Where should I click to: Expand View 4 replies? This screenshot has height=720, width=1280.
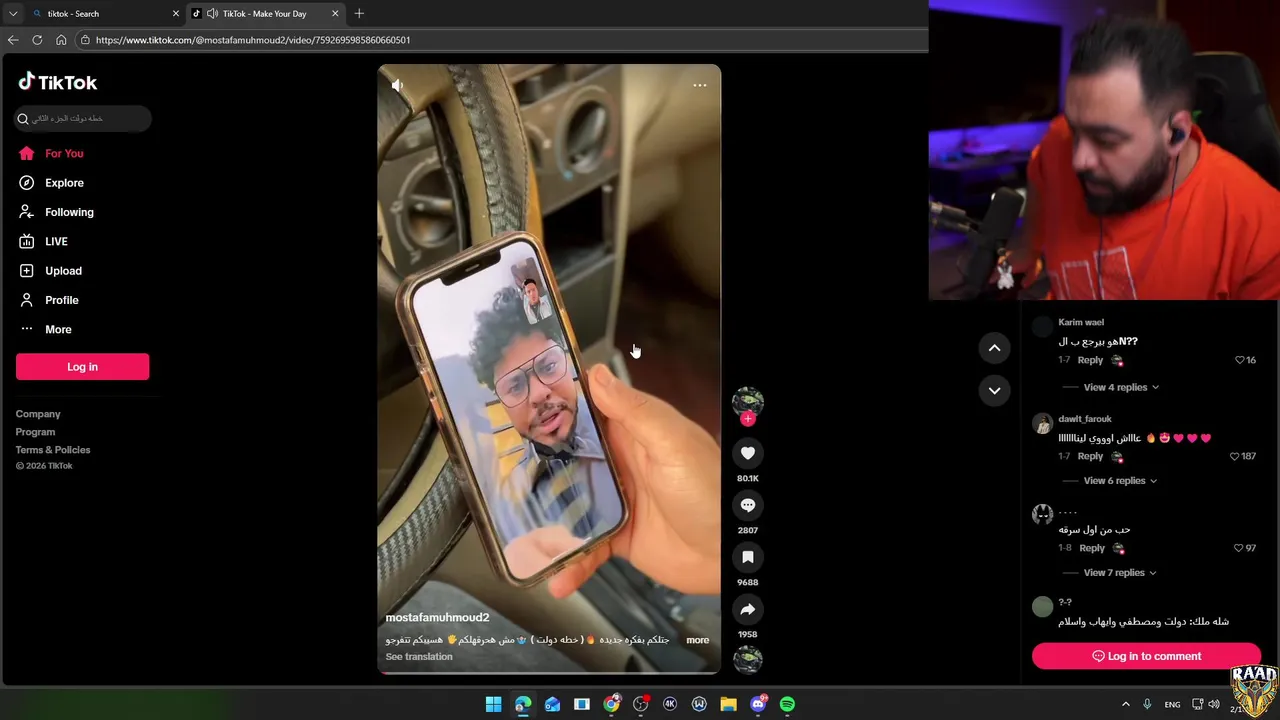point(1121,387)
